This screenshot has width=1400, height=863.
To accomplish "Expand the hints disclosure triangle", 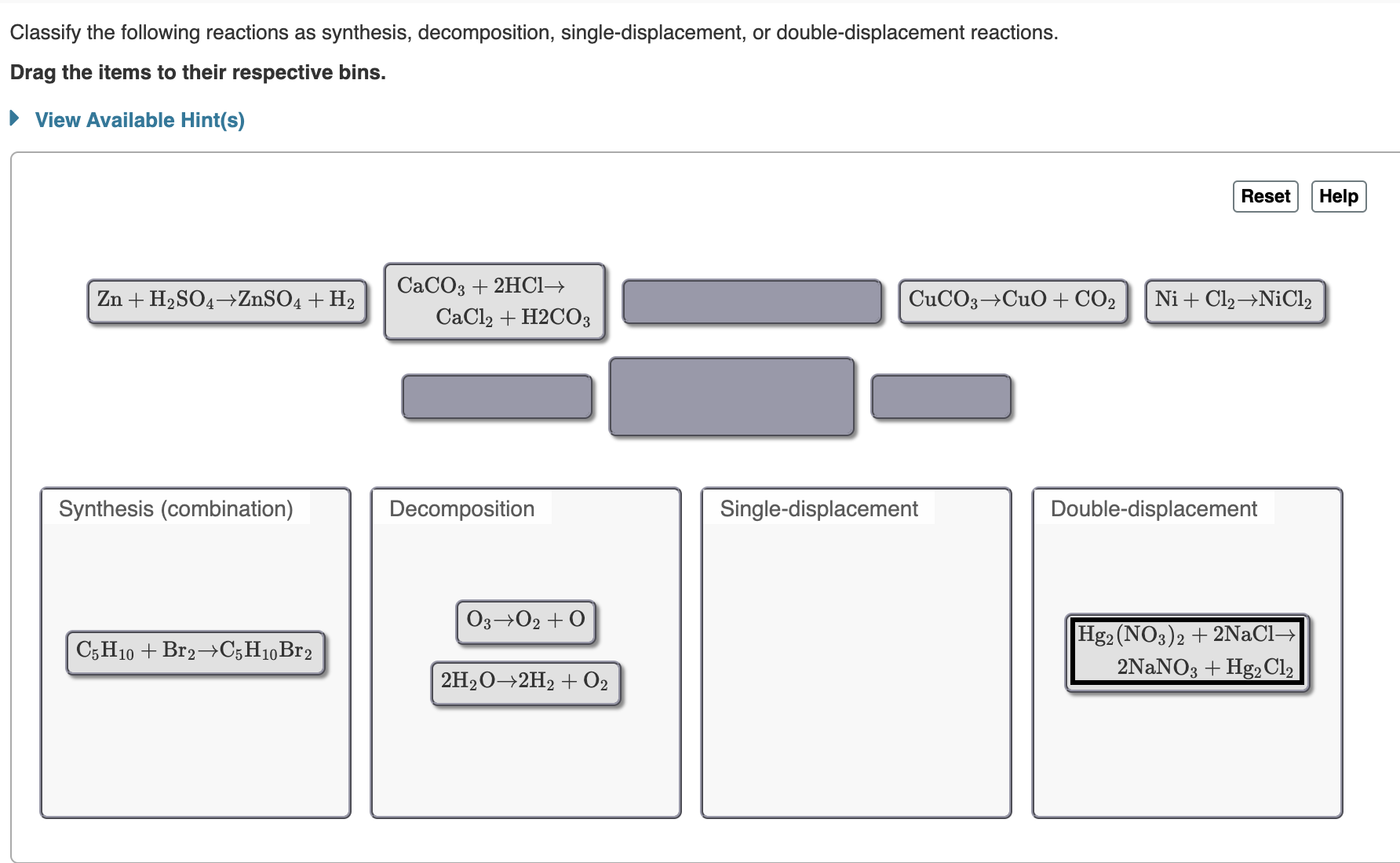I will point(13,118).
